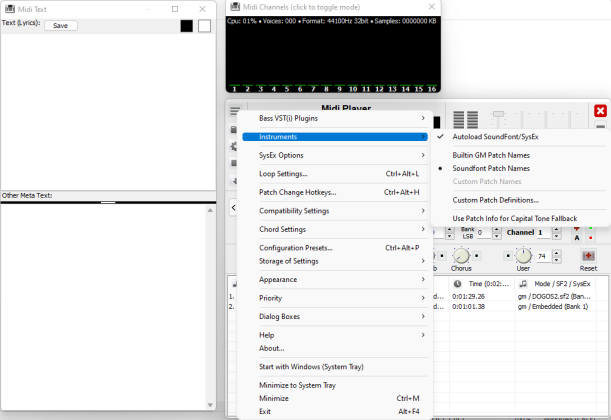Increase Channel value with up arrow
Screen dimensions: 611x420
tap(557, 229)
